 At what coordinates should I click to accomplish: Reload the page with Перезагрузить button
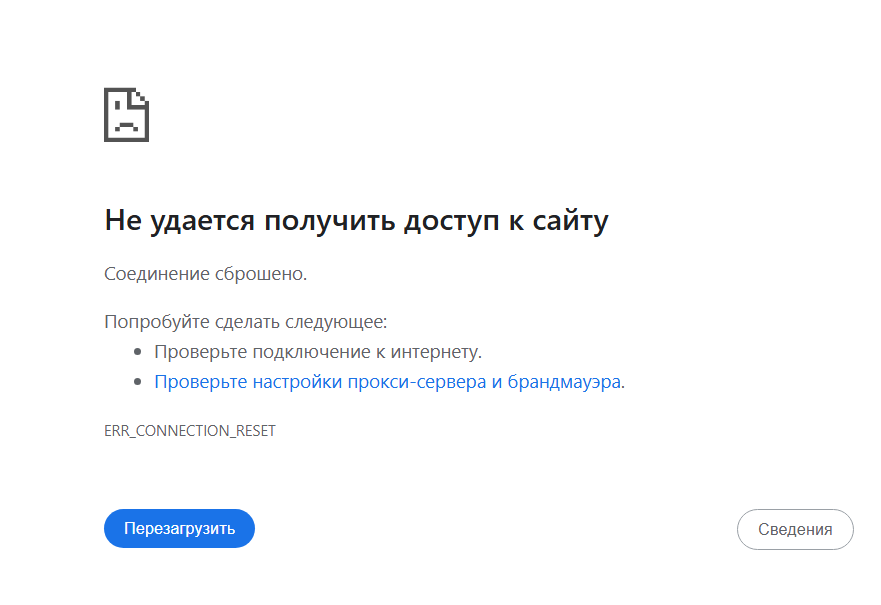(179, 529)
